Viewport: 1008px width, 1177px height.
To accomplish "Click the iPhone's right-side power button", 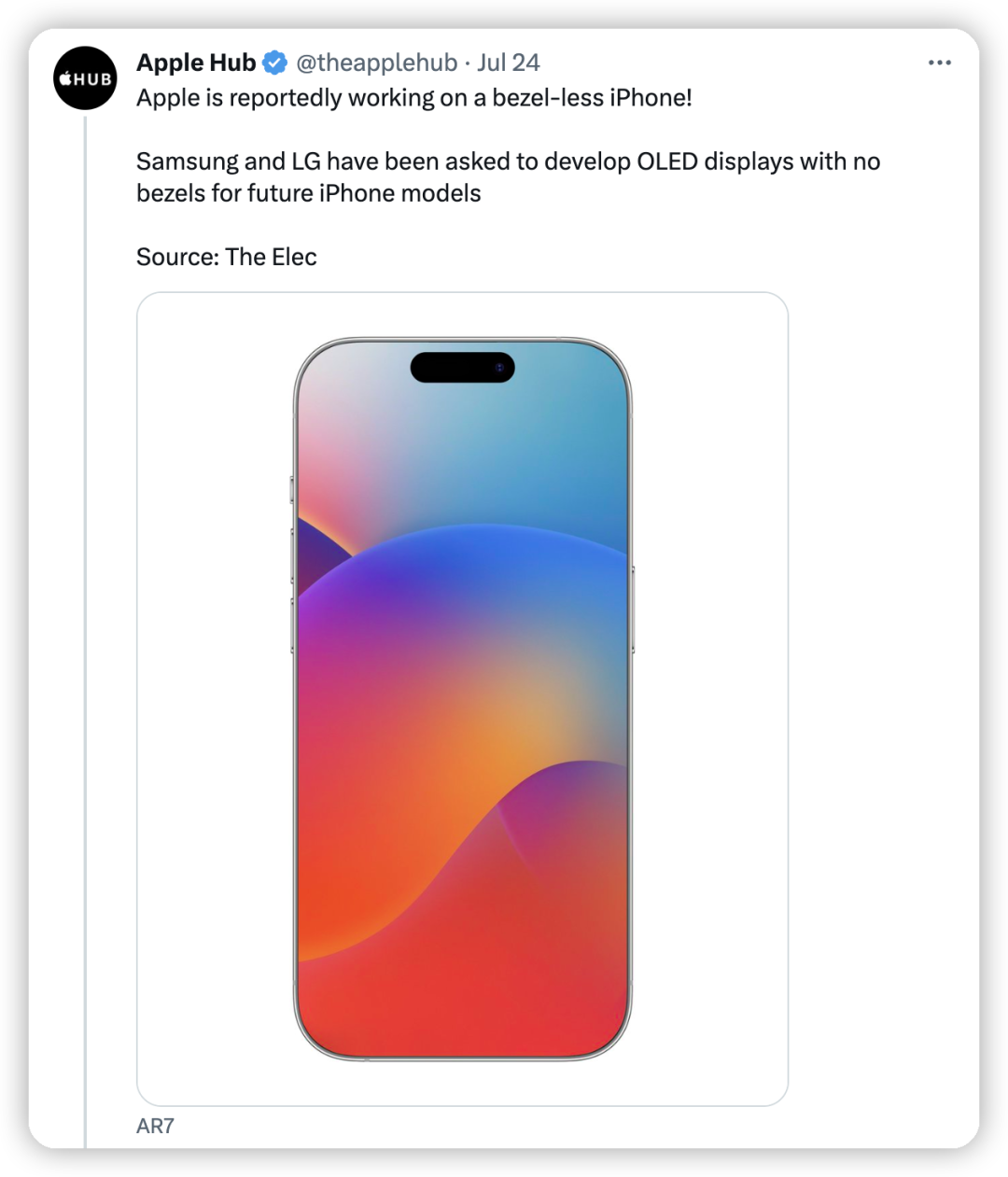I will pos(632,609).
